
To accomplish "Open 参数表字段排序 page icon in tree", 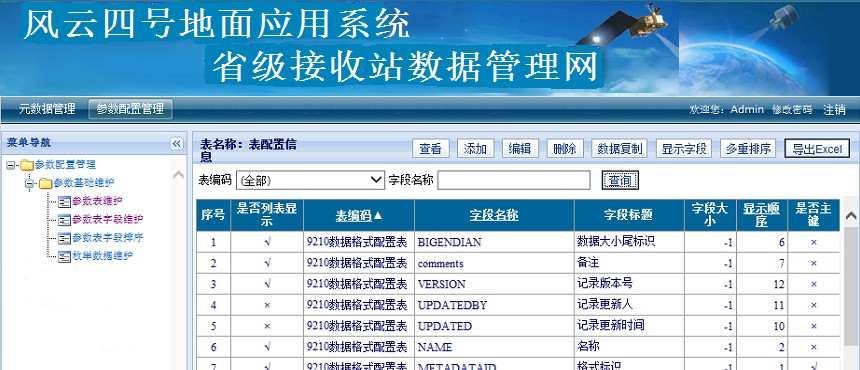I will coord(64,238).
